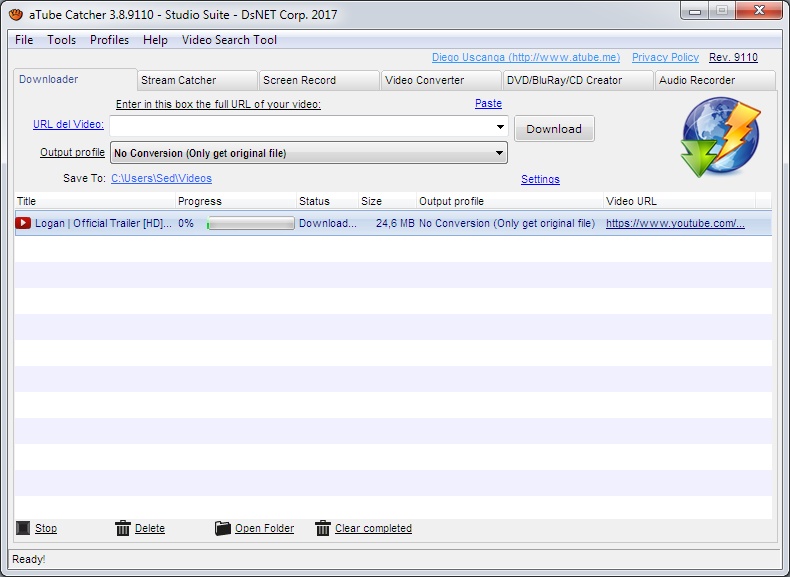
Task: Click the Stop square icon
Action: [x=23, y=528]
